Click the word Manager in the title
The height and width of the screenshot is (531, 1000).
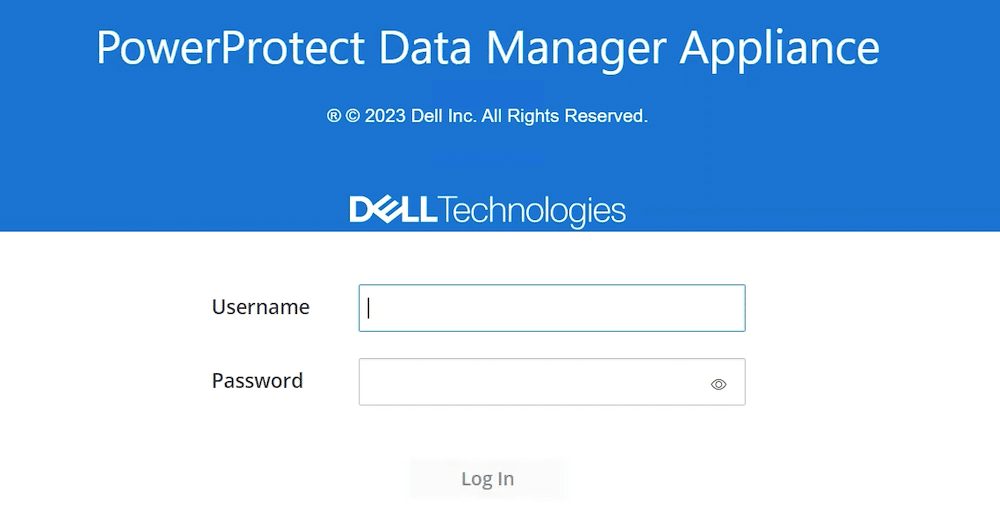[x=575, y=50]
